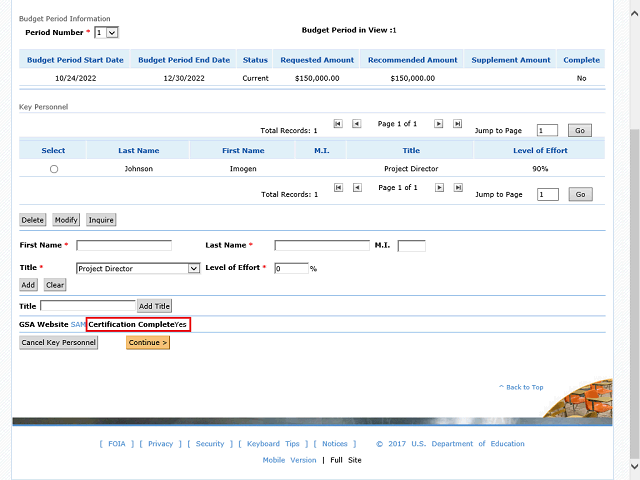The height and width of the screenshot is (480, 640).
Task: Open the Period Number dropdown
Action: tap(106, 33)
